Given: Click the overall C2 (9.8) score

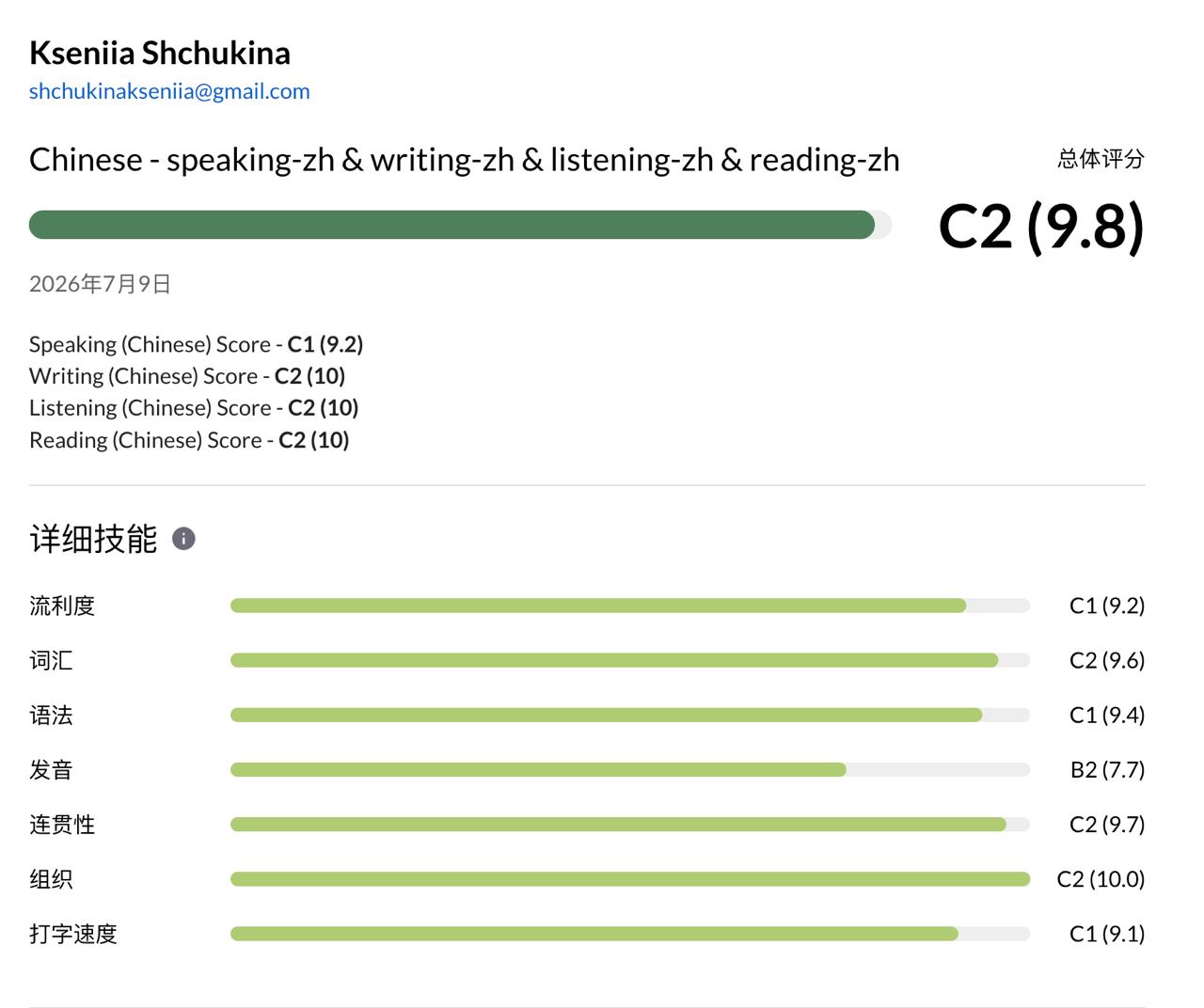Looking at the screenshot, I should click(x=1041, y=227).
